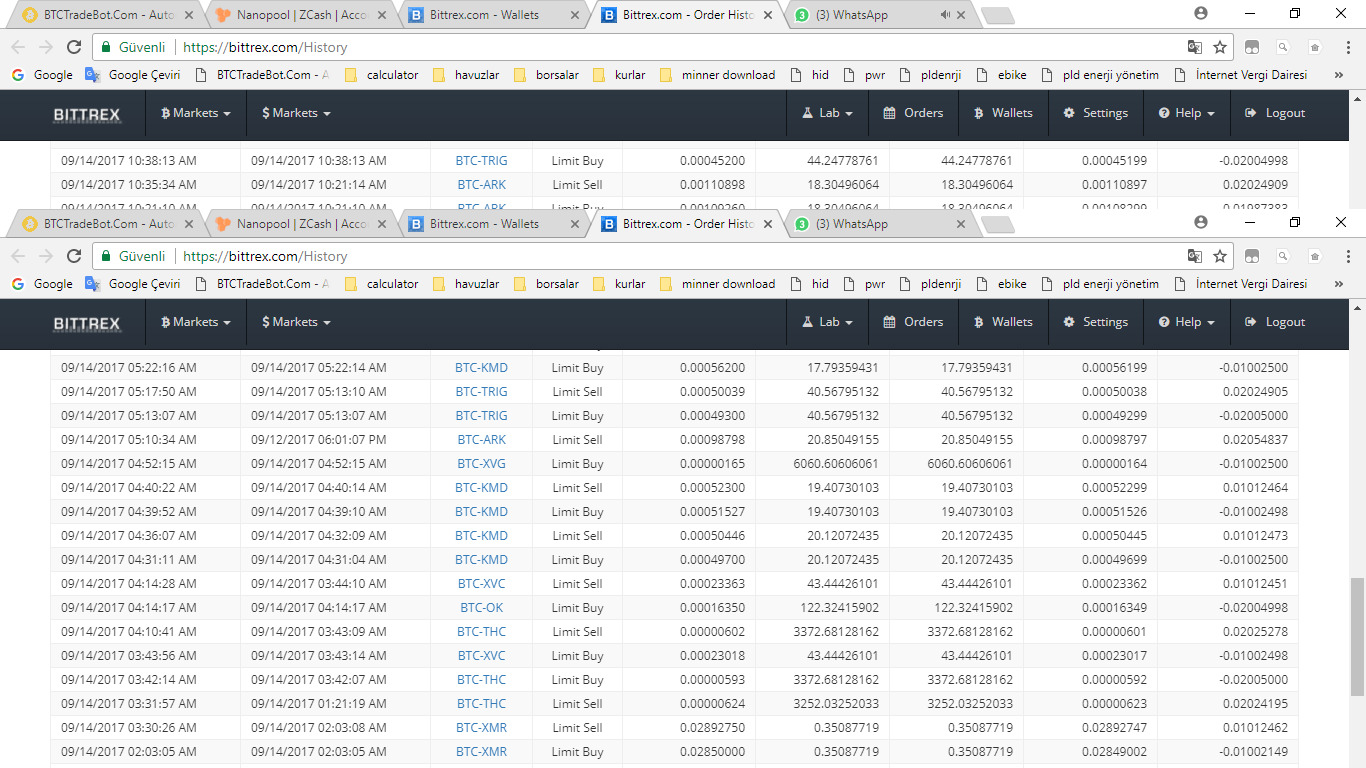Screen dimensions: 1366x768
Task: Open BTC-ARK link in the 10:35:34 AM row
Action: coord(481,185)
